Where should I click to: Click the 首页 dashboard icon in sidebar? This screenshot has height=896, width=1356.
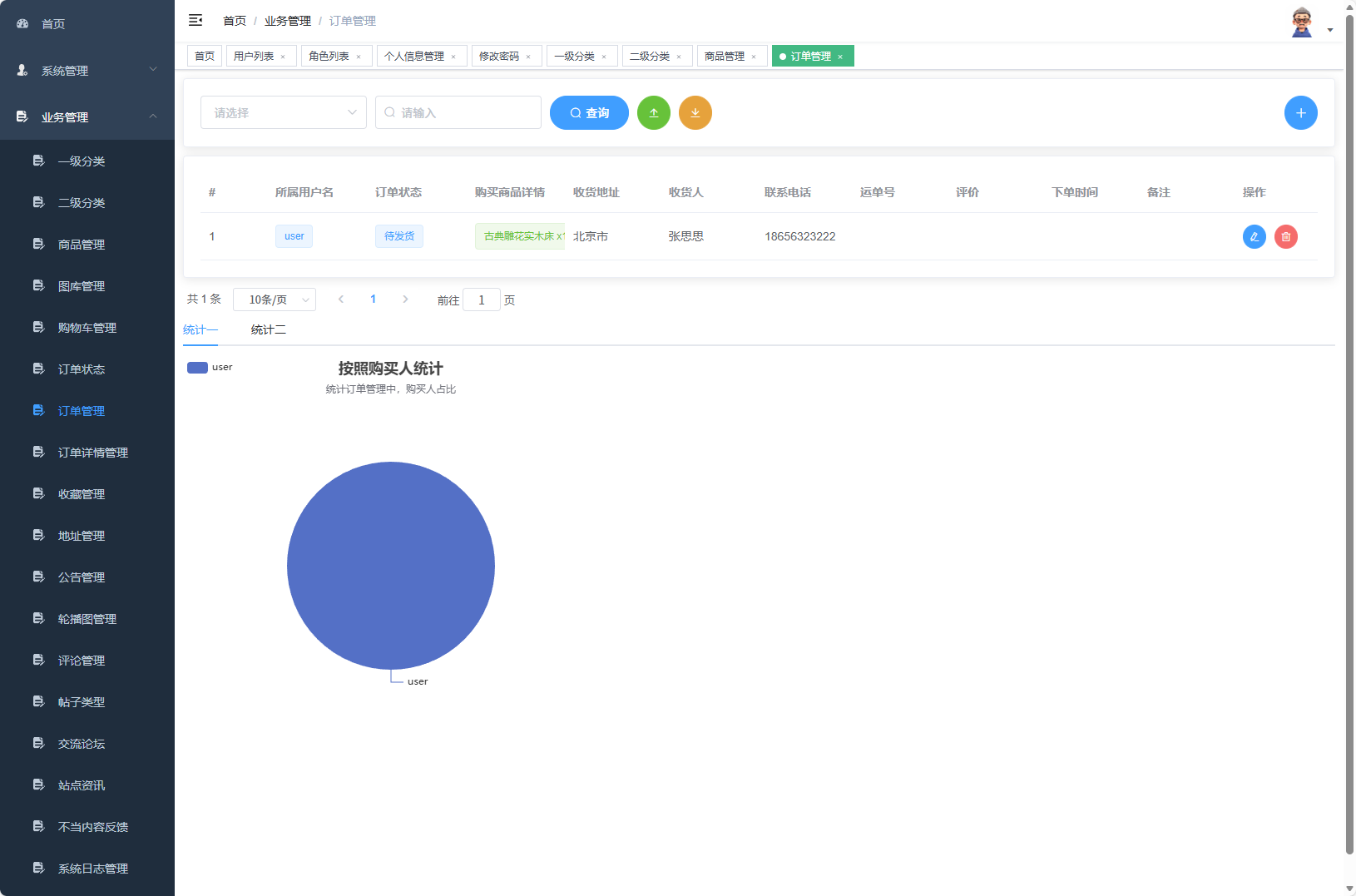tap(22, 23)
